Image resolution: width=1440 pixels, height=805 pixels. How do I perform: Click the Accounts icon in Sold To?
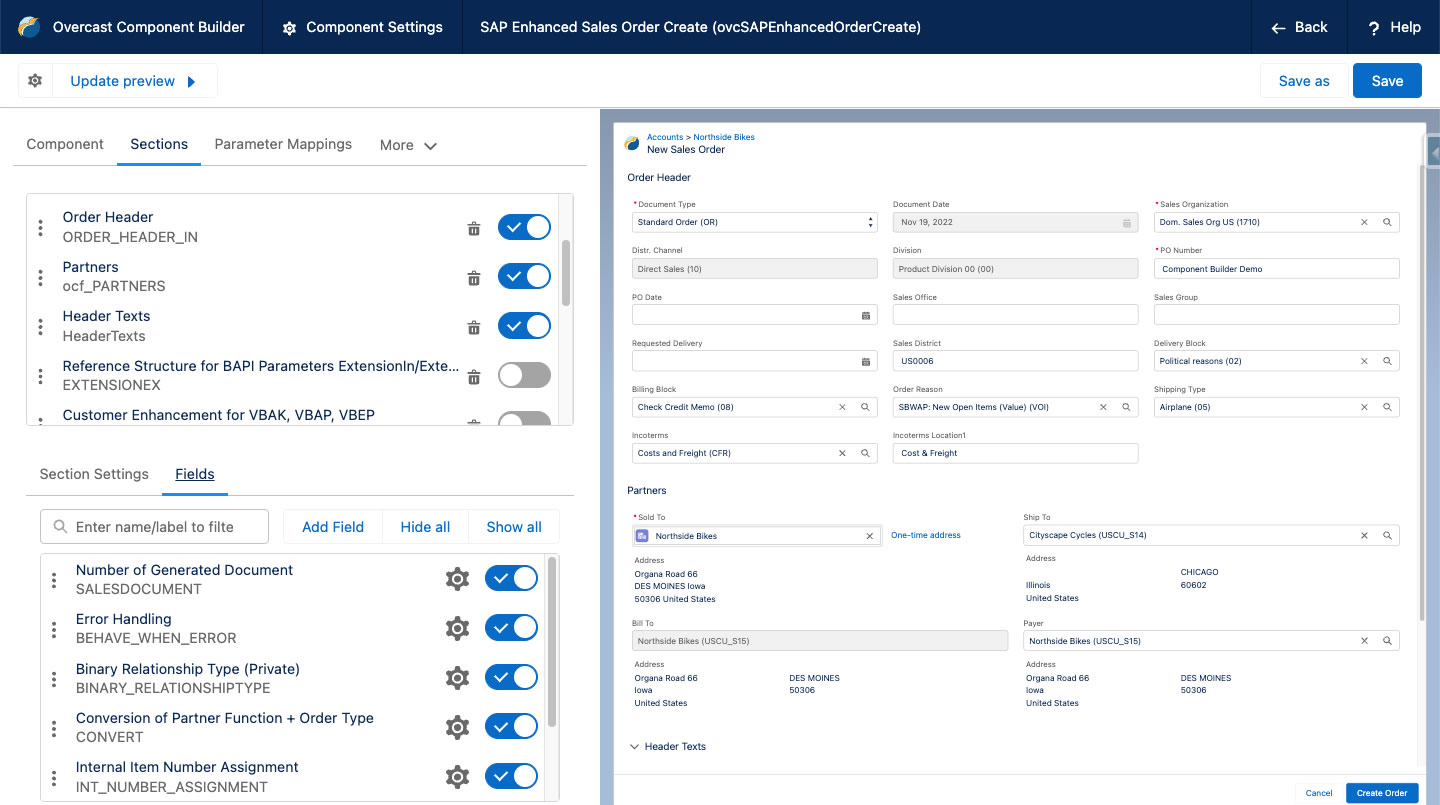coord(643,536)
